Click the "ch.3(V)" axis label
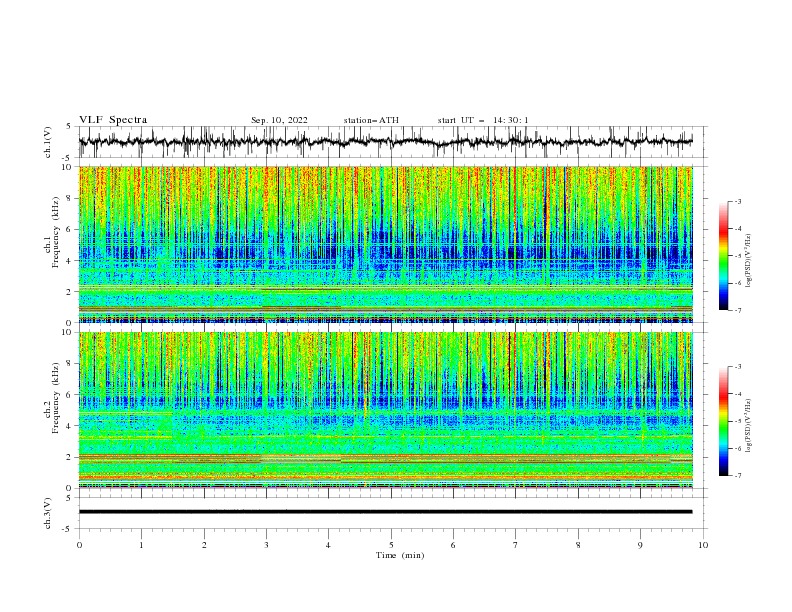The image size is (792, 612). (48, 513)
